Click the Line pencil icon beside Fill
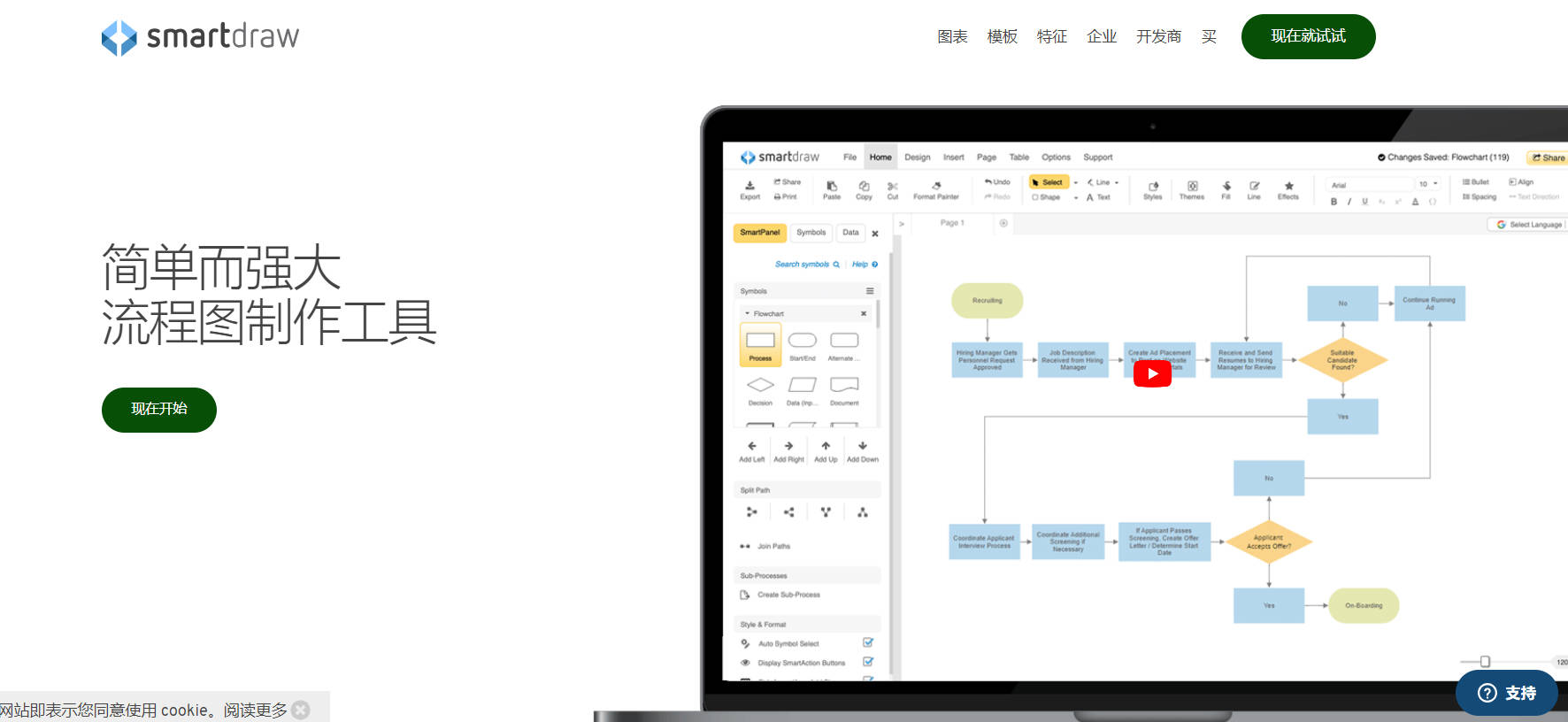 [1254, 190]
